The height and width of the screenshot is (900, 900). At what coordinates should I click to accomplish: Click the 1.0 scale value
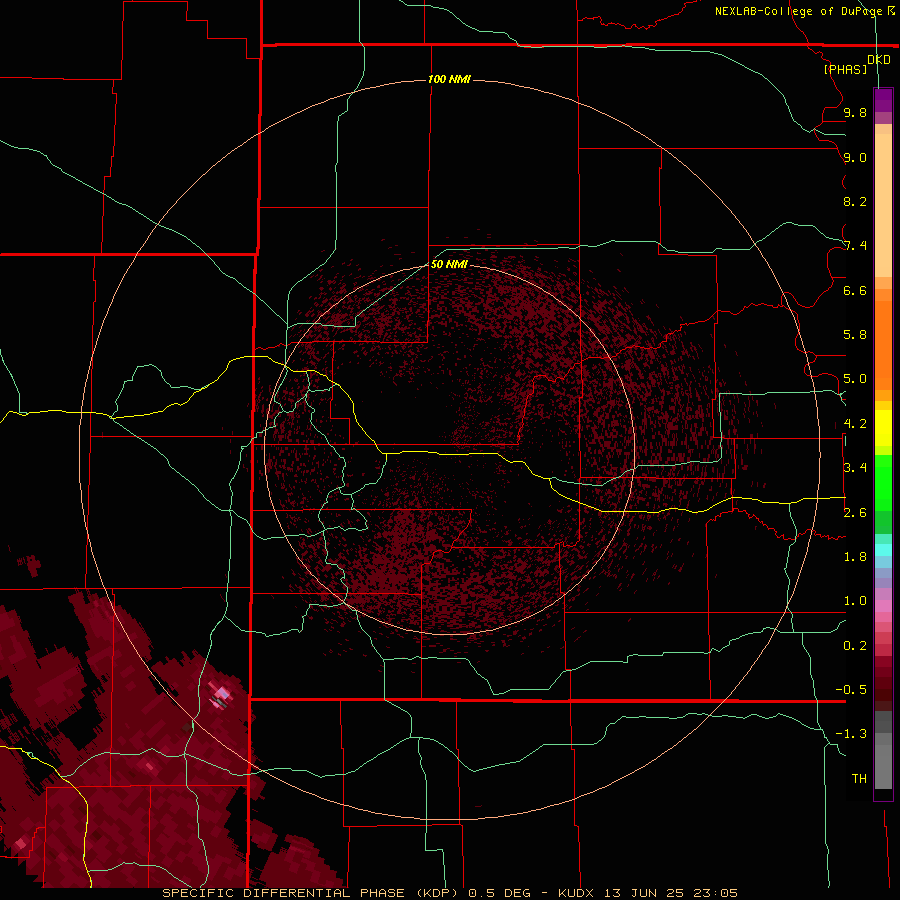point(855,601)
